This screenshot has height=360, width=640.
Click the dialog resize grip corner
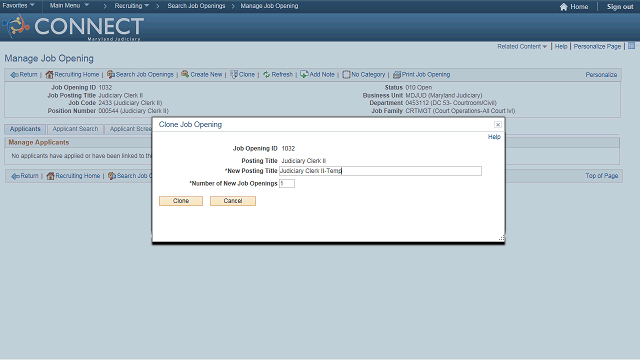click(501, 238)
